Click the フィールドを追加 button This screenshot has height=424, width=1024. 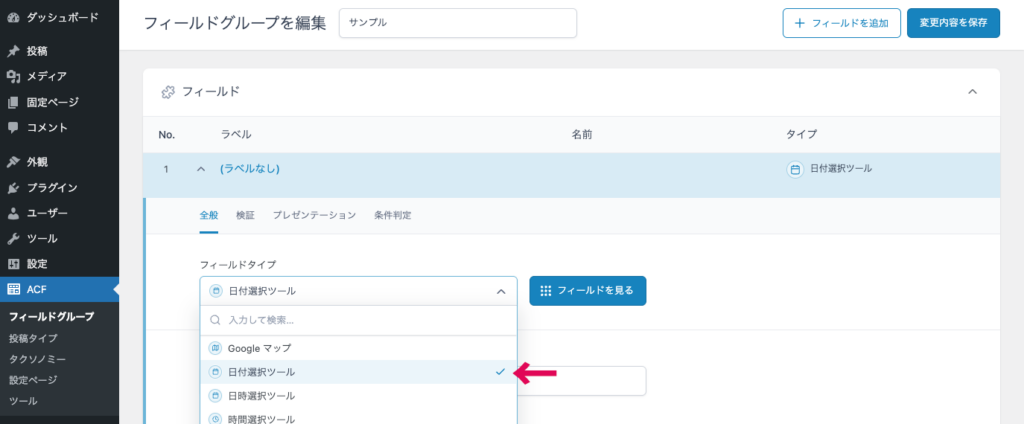coord(841,23)
